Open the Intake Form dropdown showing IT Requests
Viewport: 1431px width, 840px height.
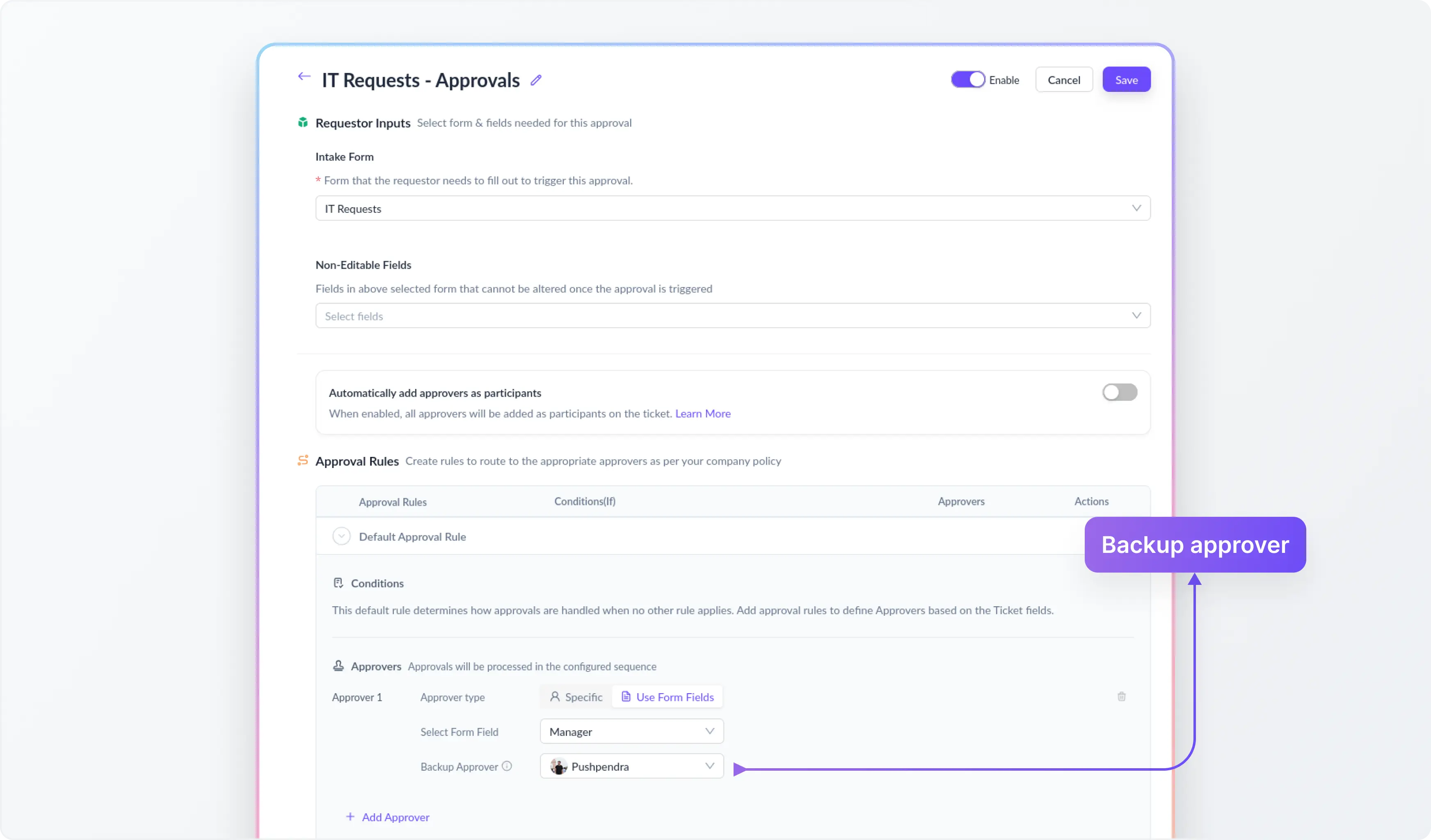(x=733, y=208)
